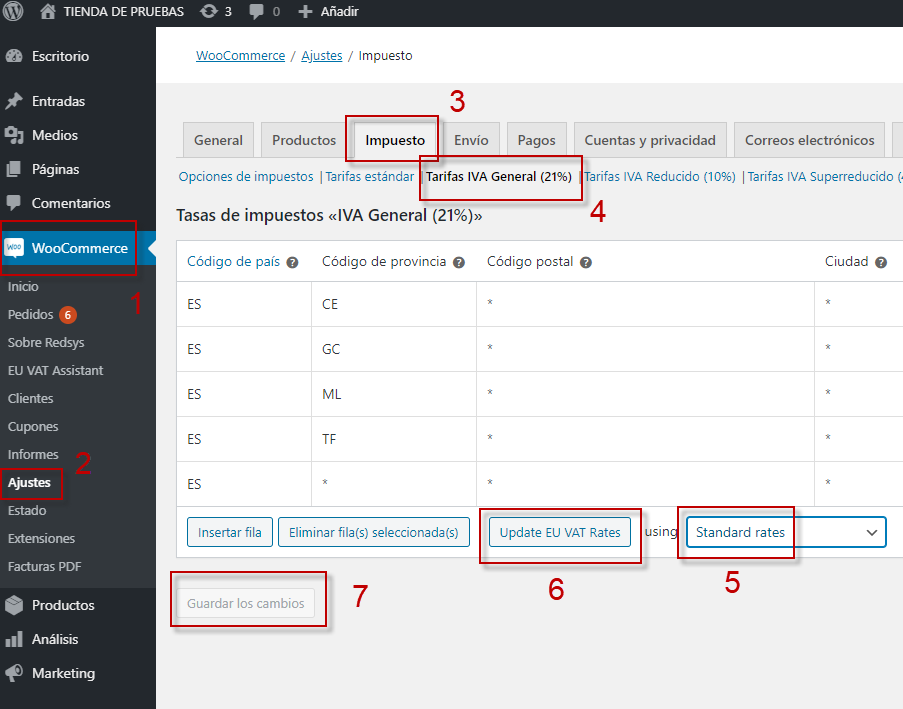The width and height of the screenshot is (903, 709).
Task: Select the Impuesto tab
Action: (395, 140)
